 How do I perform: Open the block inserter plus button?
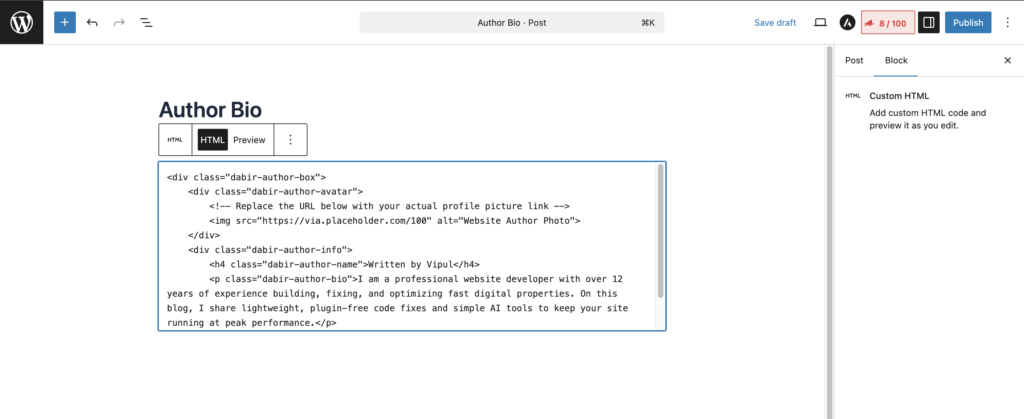pyautogui.click(x=65, y=22)
